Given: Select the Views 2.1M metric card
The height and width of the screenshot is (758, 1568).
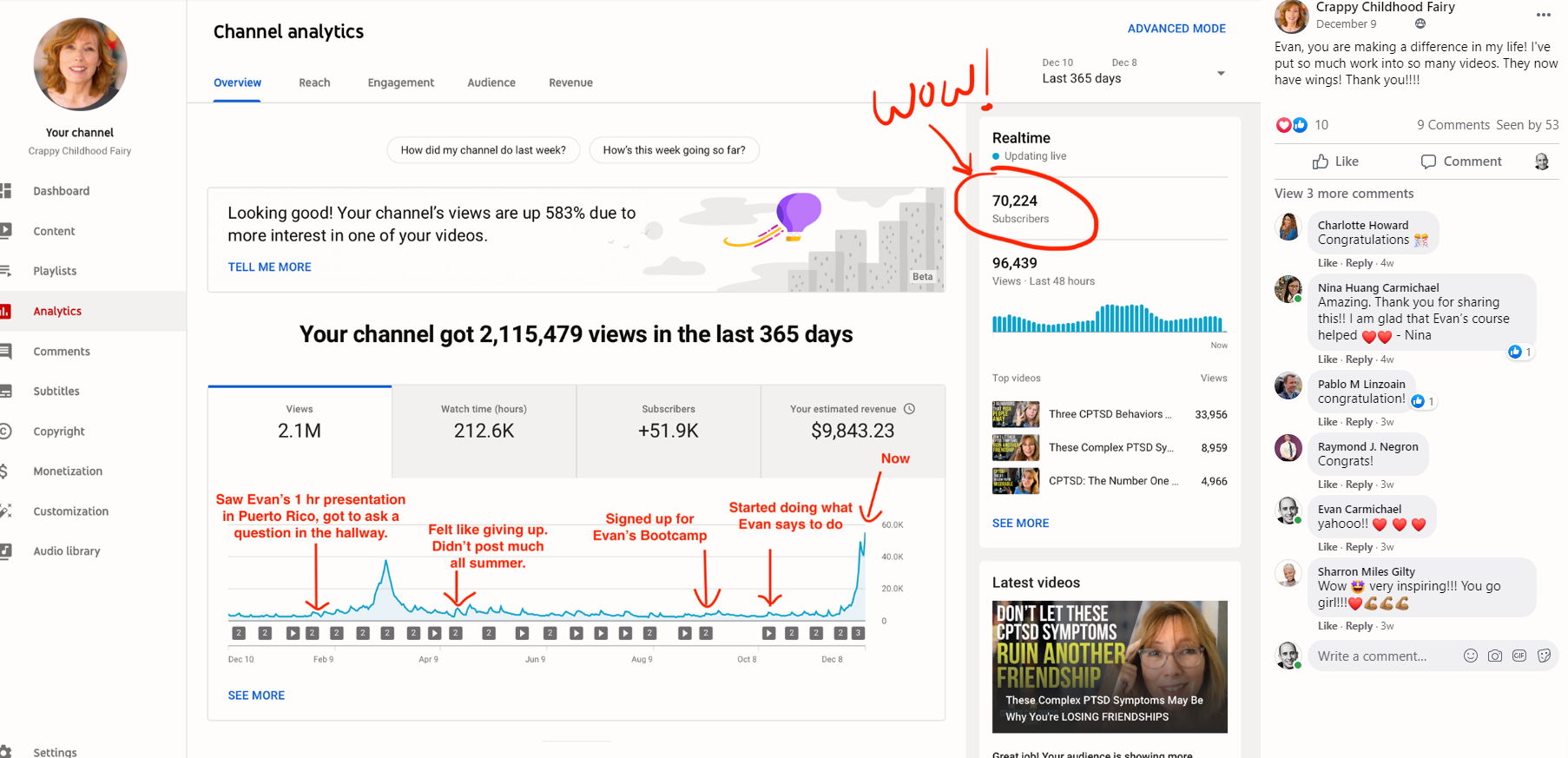Looking at the screenshot, I should tap(300, 432).
